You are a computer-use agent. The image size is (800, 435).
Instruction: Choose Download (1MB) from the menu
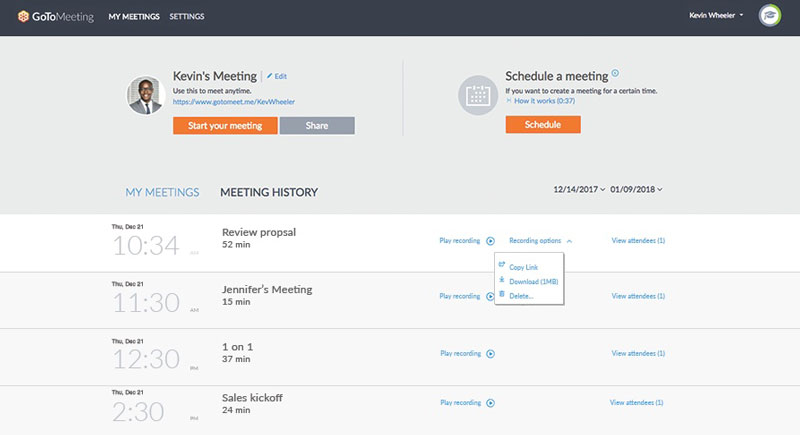(x=531, y=281)
